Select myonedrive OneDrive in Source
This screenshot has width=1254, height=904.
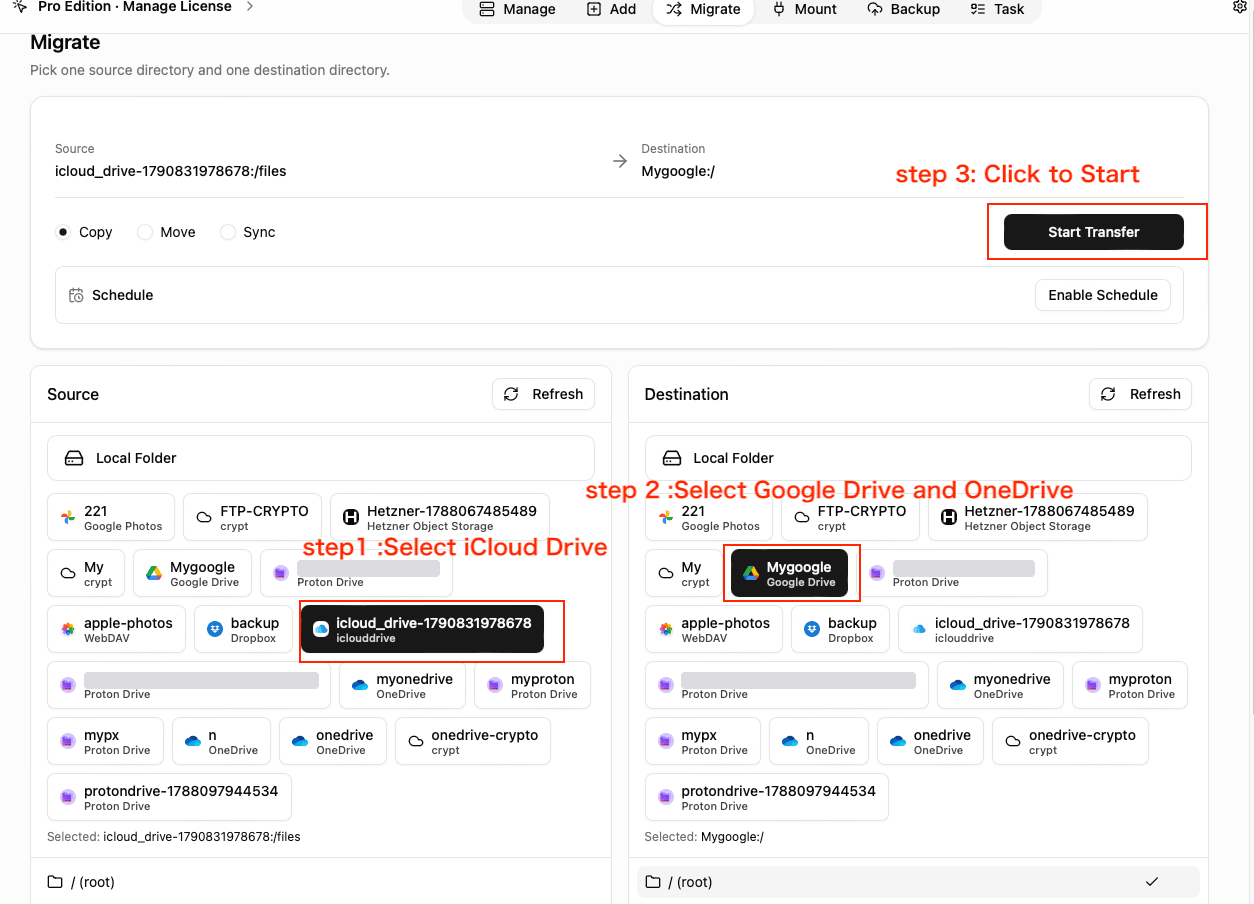pos(402,685)
